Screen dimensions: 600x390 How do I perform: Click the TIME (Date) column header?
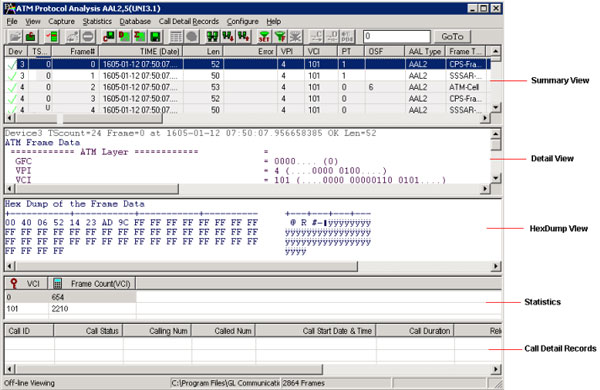[x=141, y=52]
